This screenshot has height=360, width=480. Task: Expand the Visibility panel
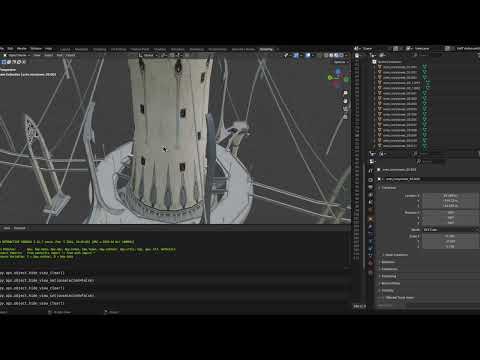click(387, 291)
